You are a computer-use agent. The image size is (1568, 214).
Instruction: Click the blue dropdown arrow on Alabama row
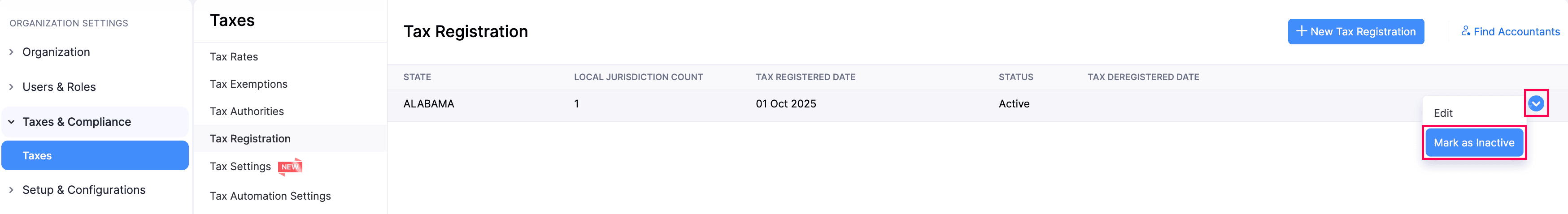[x=1536, y=104]
